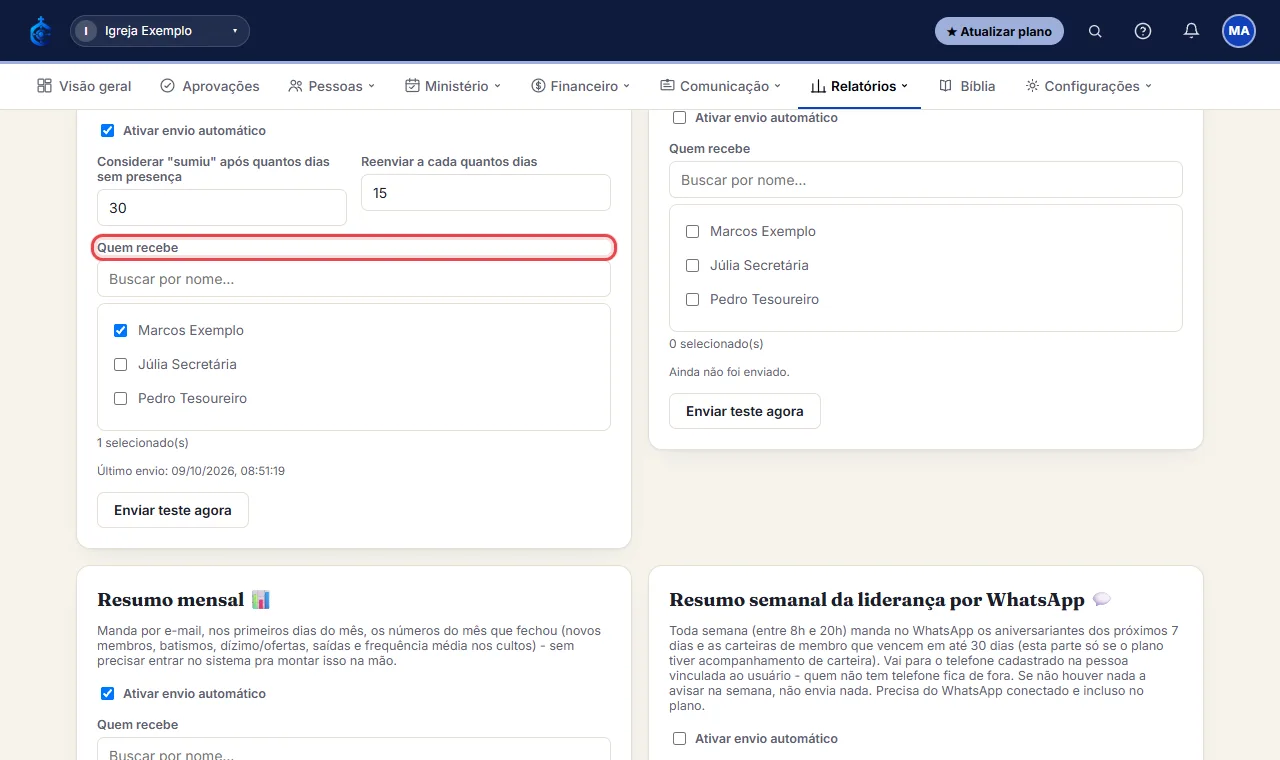Click the church app logo

(40, 31)
